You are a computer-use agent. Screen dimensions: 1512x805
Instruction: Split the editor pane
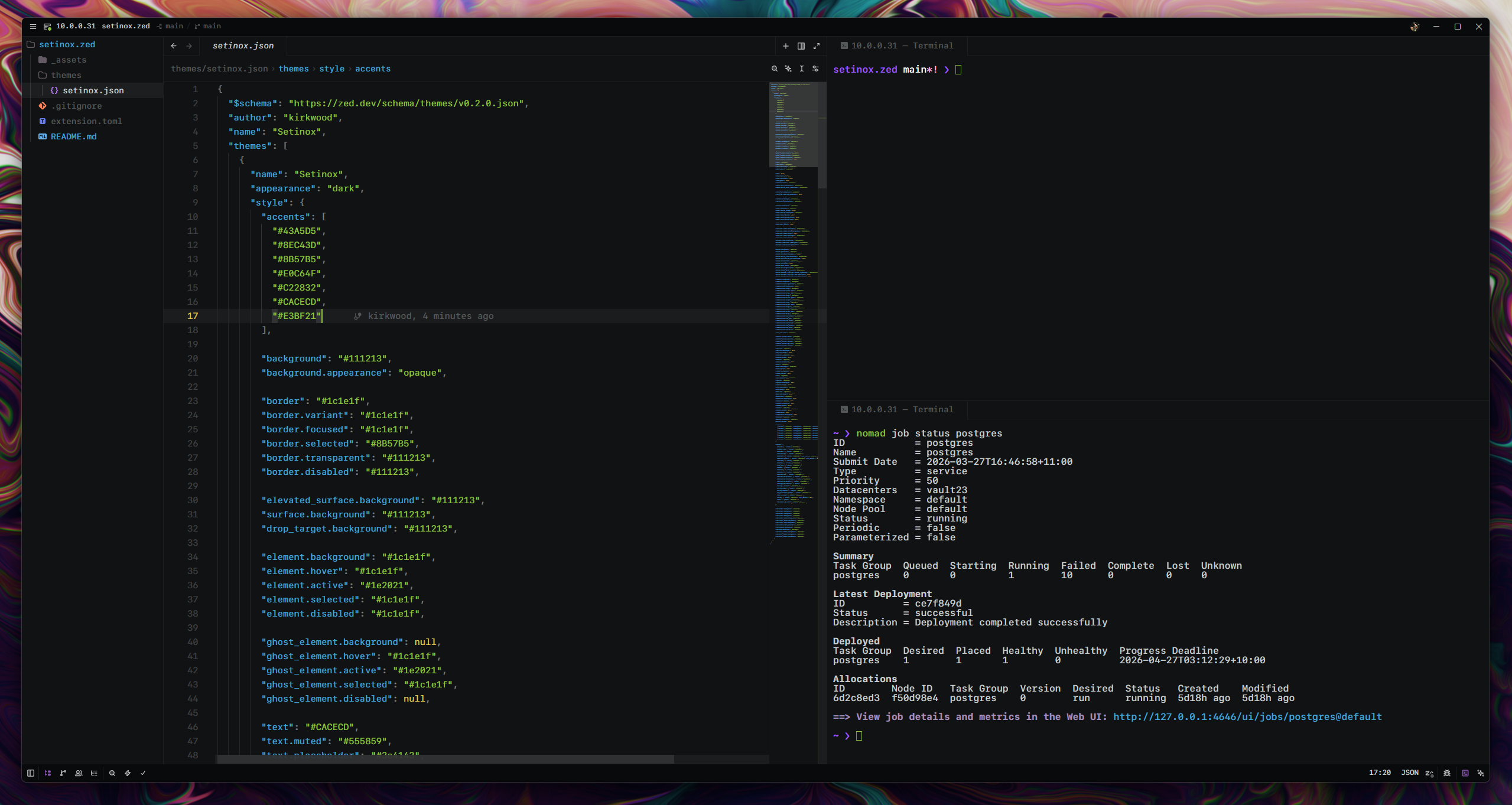pos(801,46)
